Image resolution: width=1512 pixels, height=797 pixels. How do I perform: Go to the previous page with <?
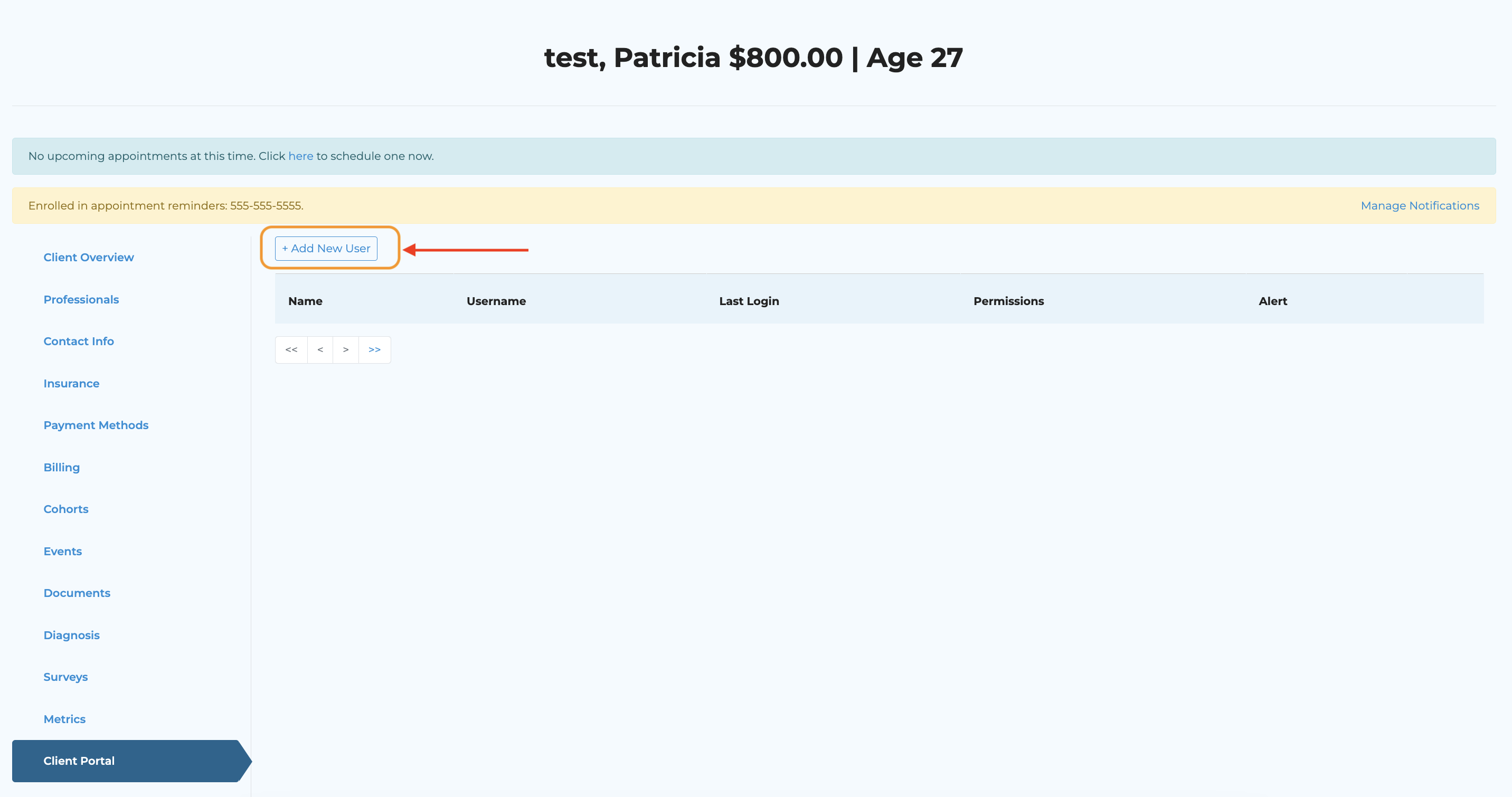coord(320,350)
